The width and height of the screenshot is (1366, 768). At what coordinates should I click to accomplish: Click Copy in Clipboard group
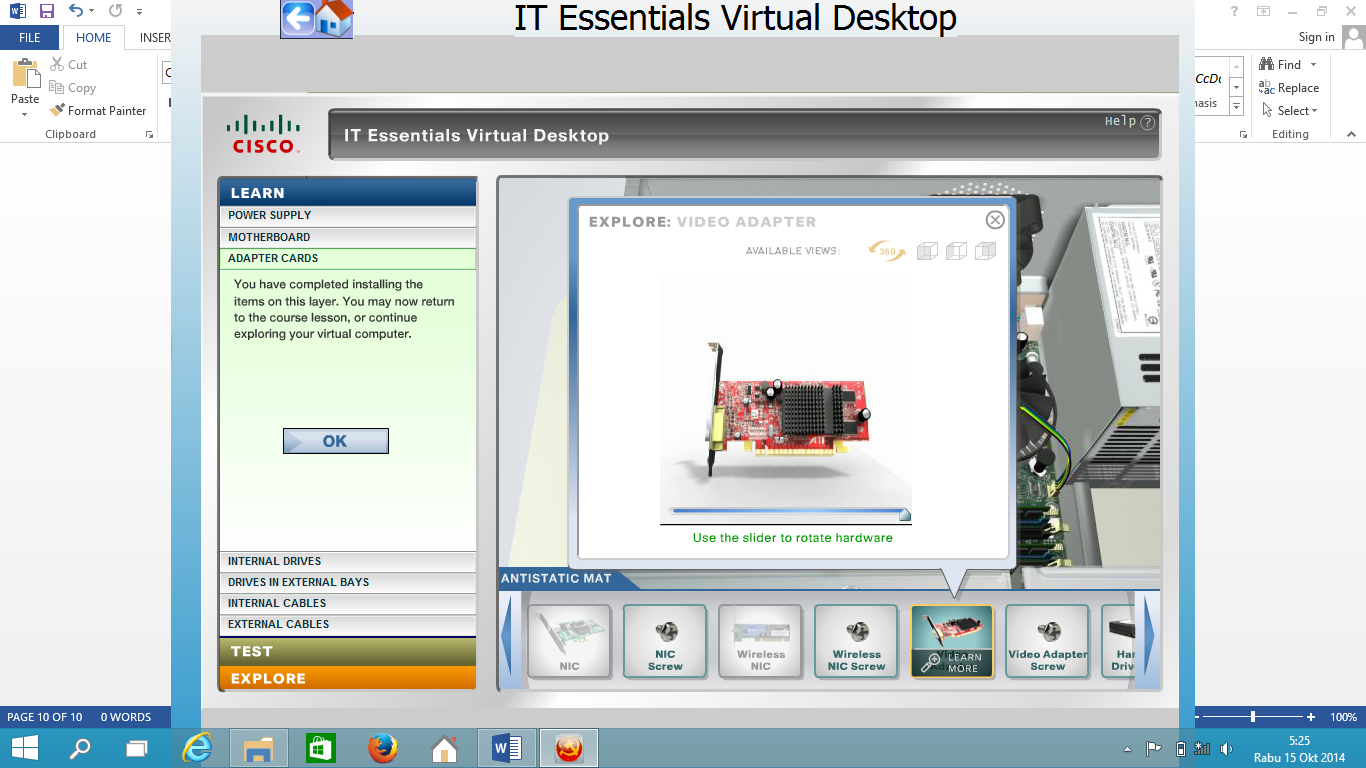(72, 88)
